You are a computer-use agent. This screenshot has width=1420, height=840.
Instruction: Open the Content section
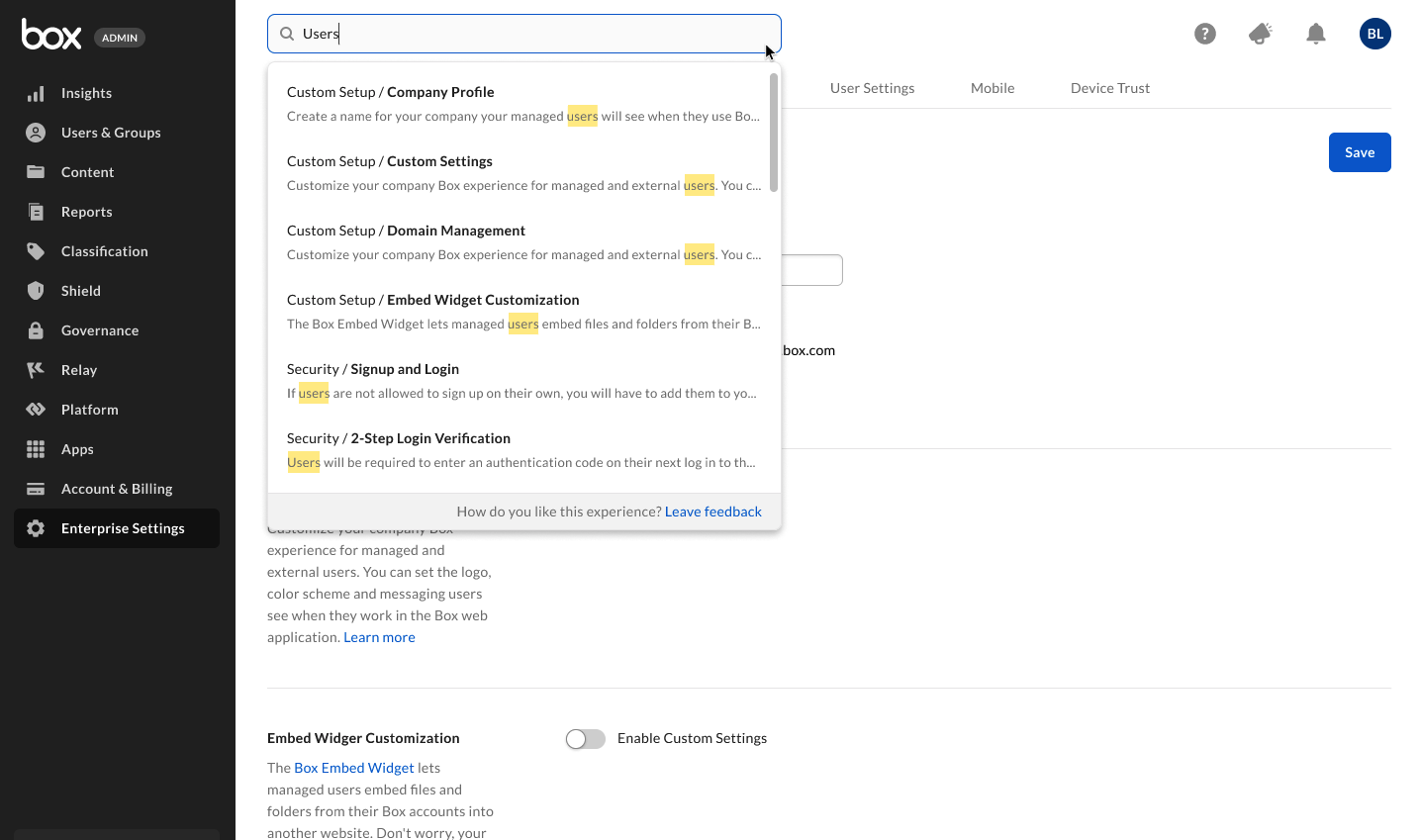[86, 171]
